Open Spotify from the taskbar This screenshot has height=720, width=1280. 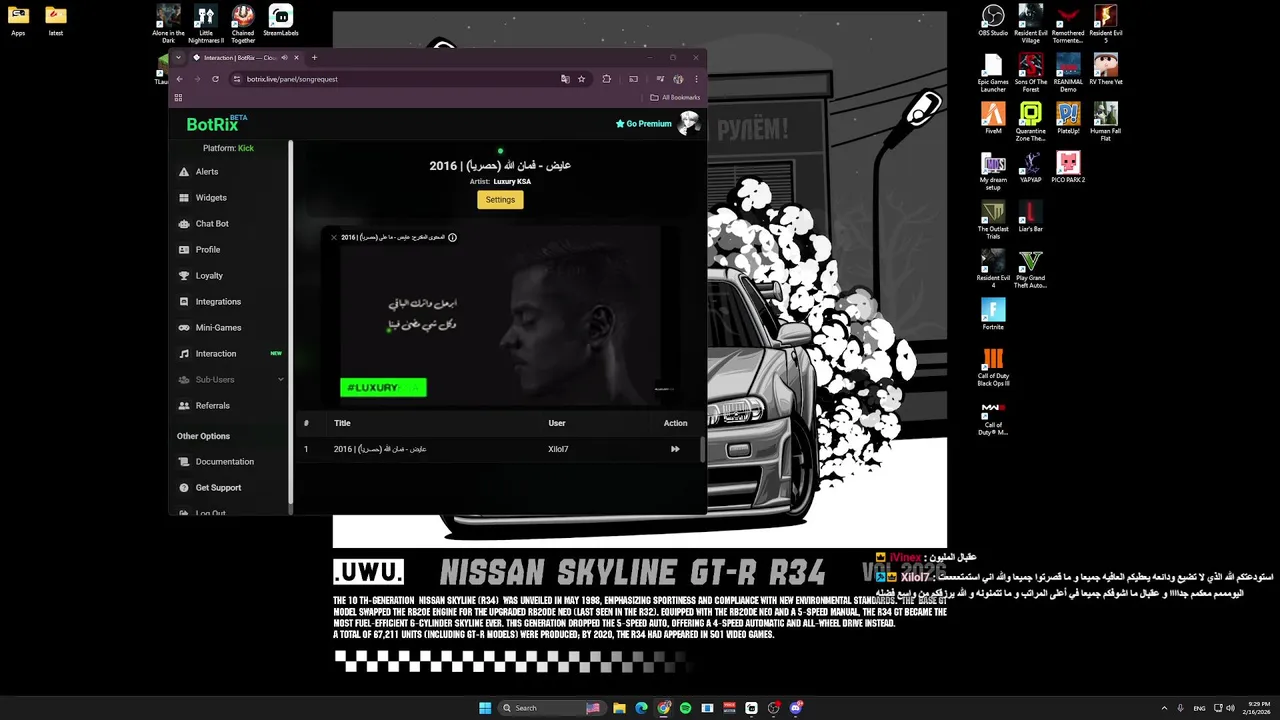pyautogui.click(x=686, y=708)
